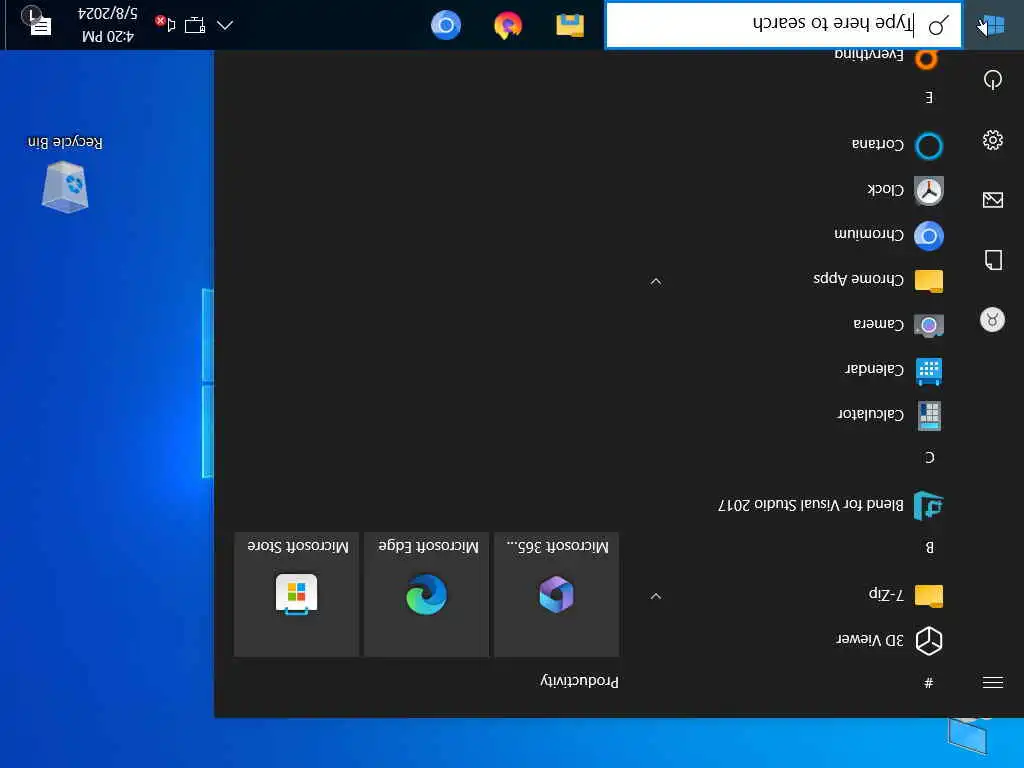Open File Explorer from the taskbar
The width and height of the screenshot is (1024, 768).
pyautogui.click(x=569, y=25)
